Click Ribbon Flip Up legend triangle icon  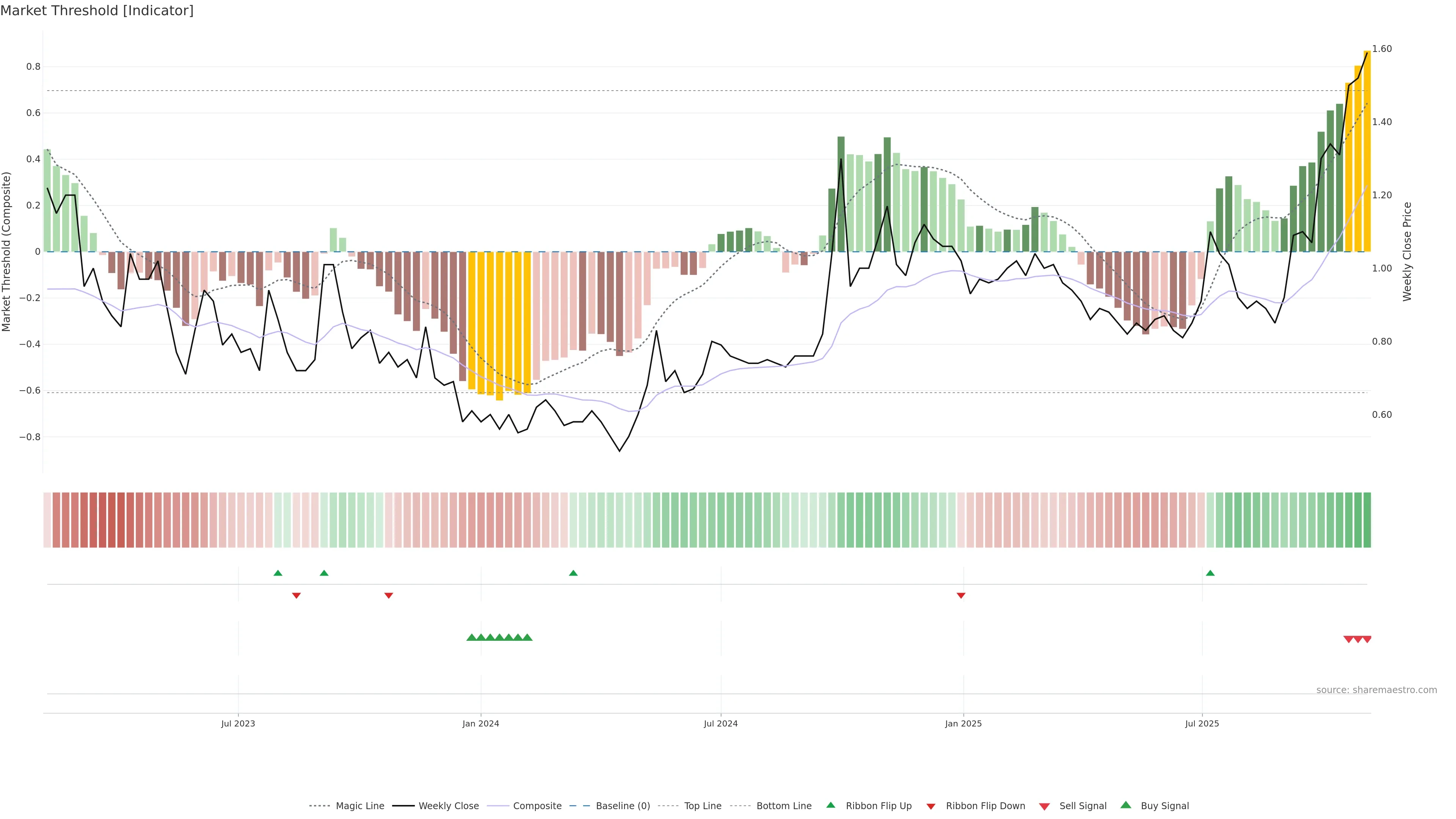(x=830, y=805)
